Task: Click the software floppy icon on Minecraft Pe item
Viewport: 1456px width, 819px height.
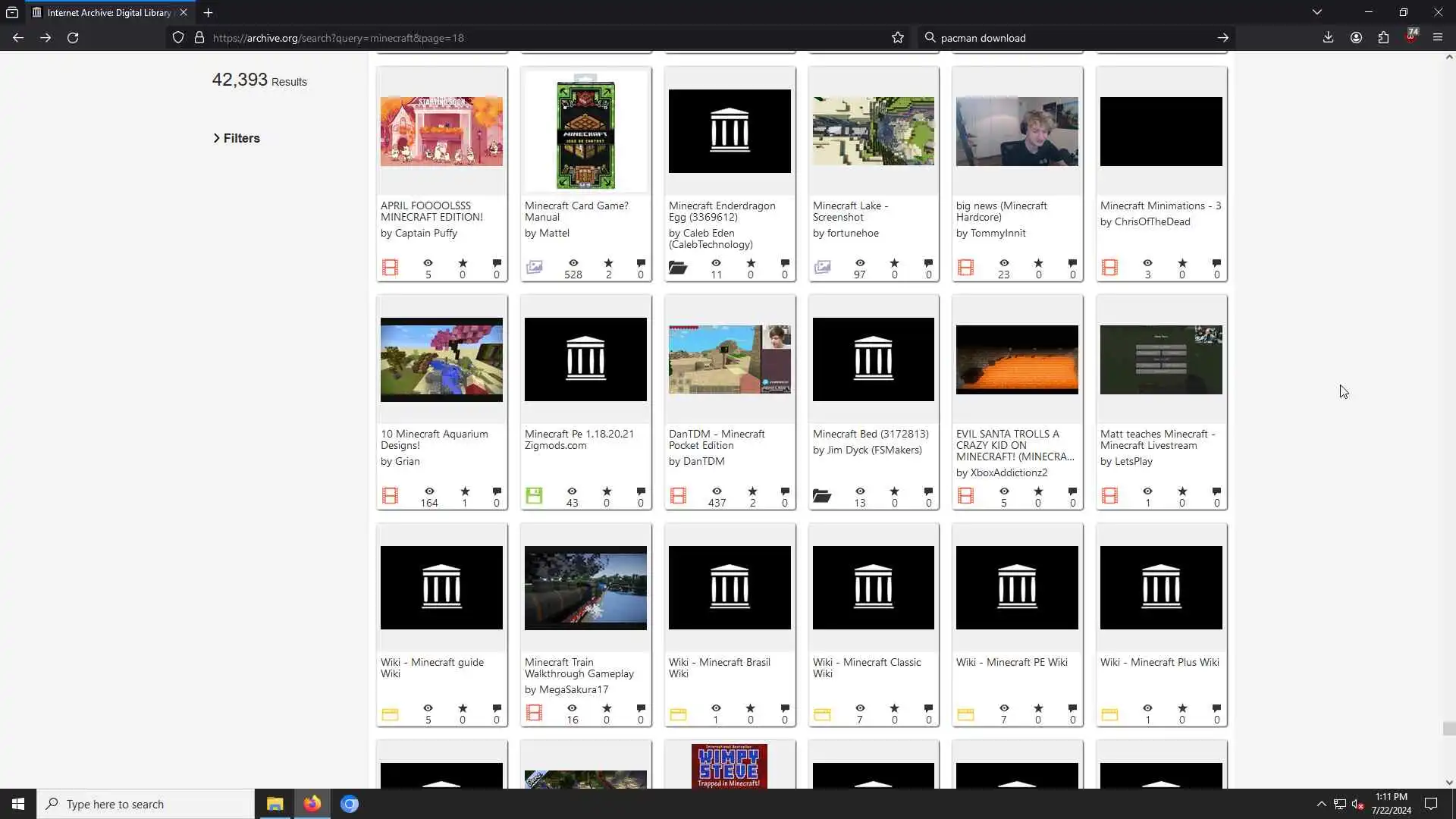Action: tap(534, 496)
